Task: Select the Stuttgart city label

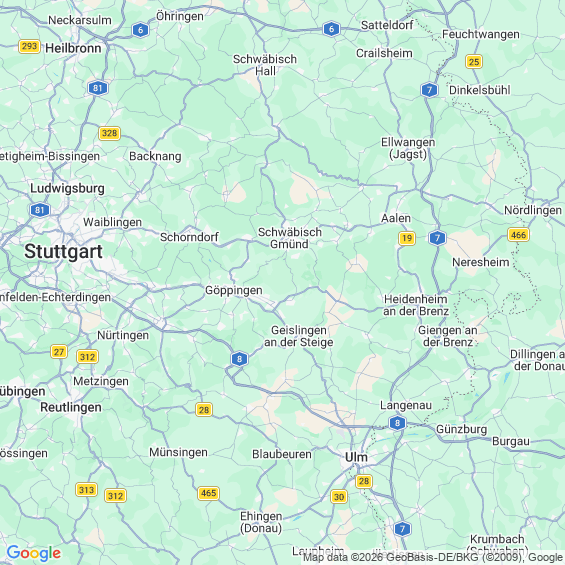Action: pos(63,252)
